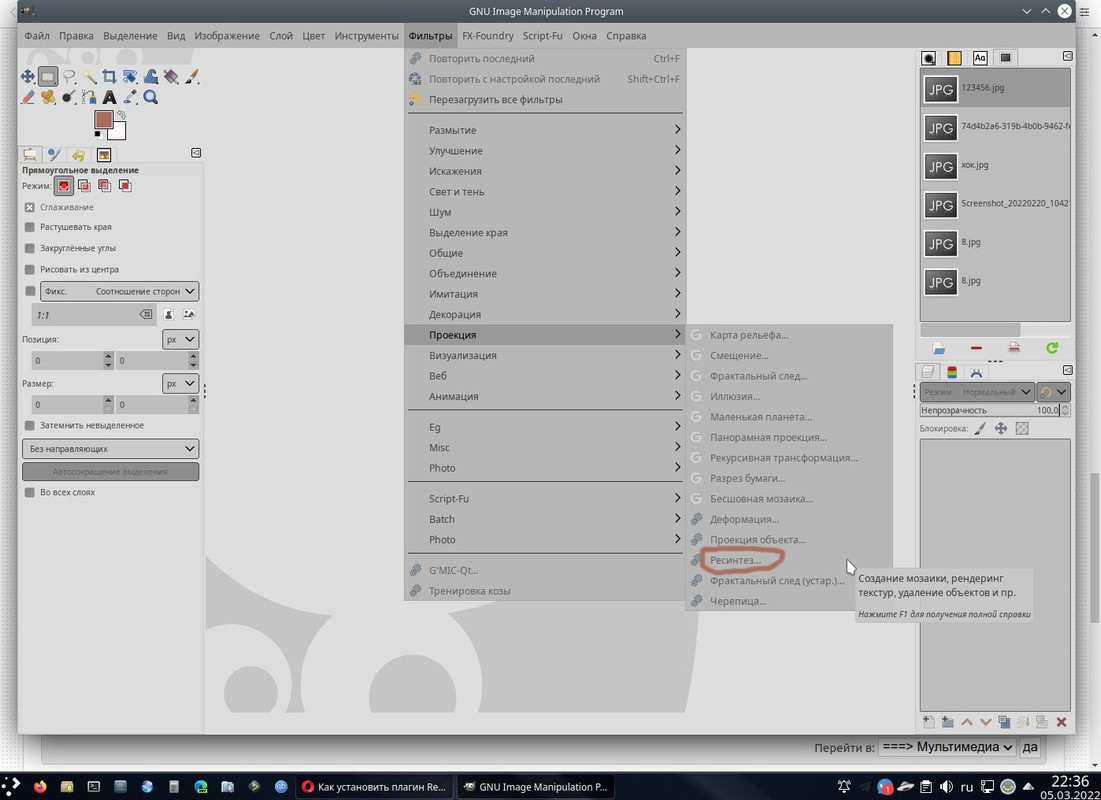Switch to Opera task Как установить плагин
The width and height of the screenshot is (1101, 800).
374,787
